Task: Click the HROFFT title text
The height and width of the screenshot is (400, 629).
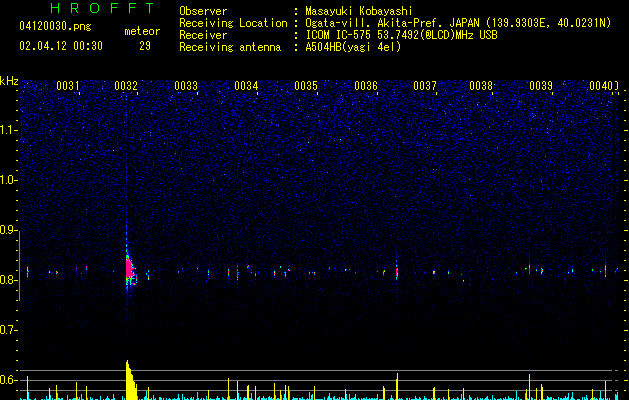Action: coord(103,8)
